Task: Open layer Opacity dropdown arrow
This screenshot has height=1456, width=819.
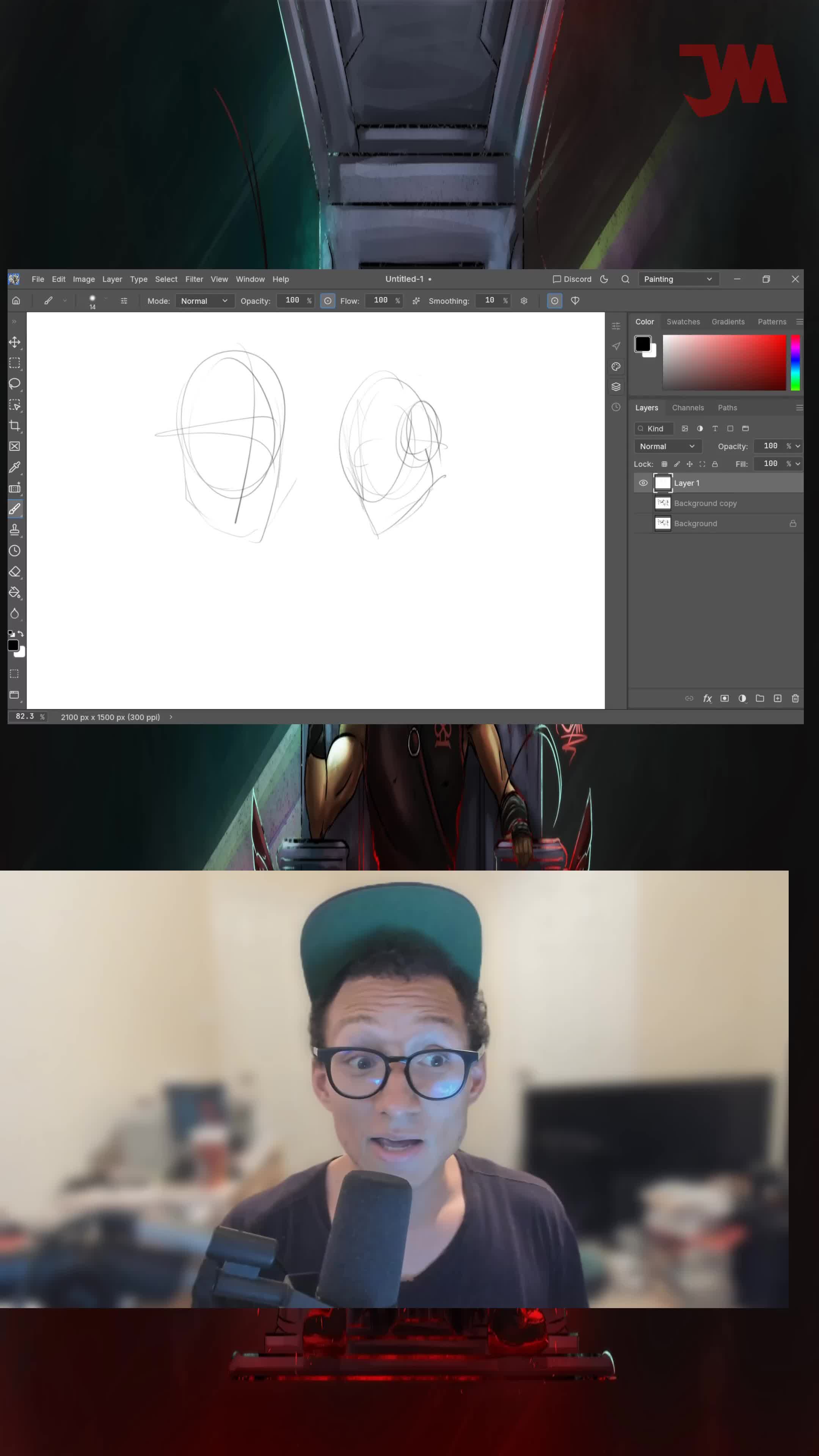Action: point(797,446)
